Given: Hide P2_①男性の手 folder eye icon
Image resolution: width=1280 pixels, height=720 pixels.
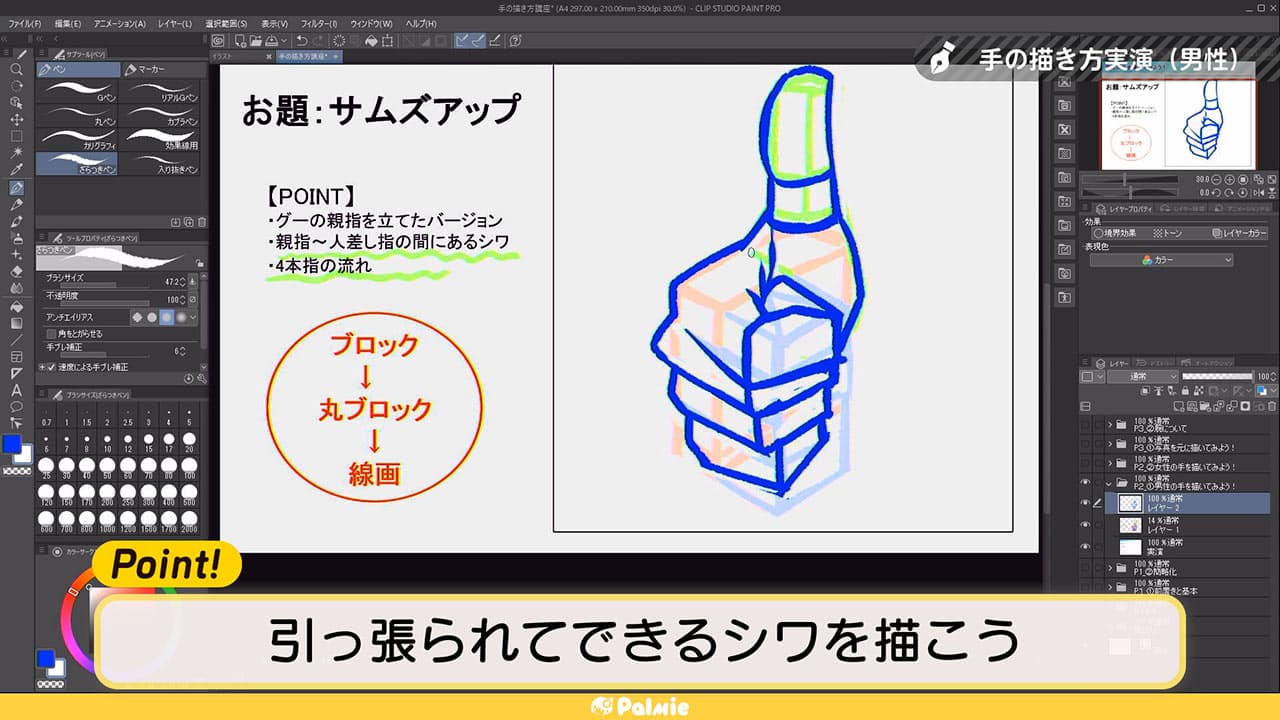Looking at the screenshot, I should pyautogui.click(x=1086, y=481).
